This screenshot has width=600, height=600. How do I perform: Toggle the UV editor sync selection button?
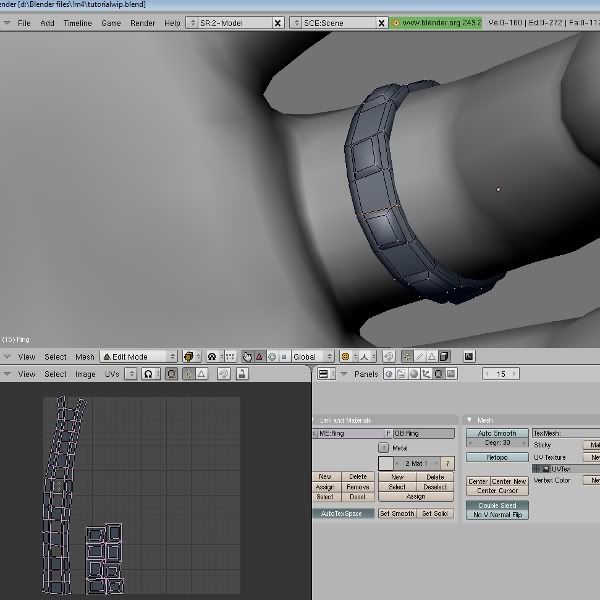(171, 374)
